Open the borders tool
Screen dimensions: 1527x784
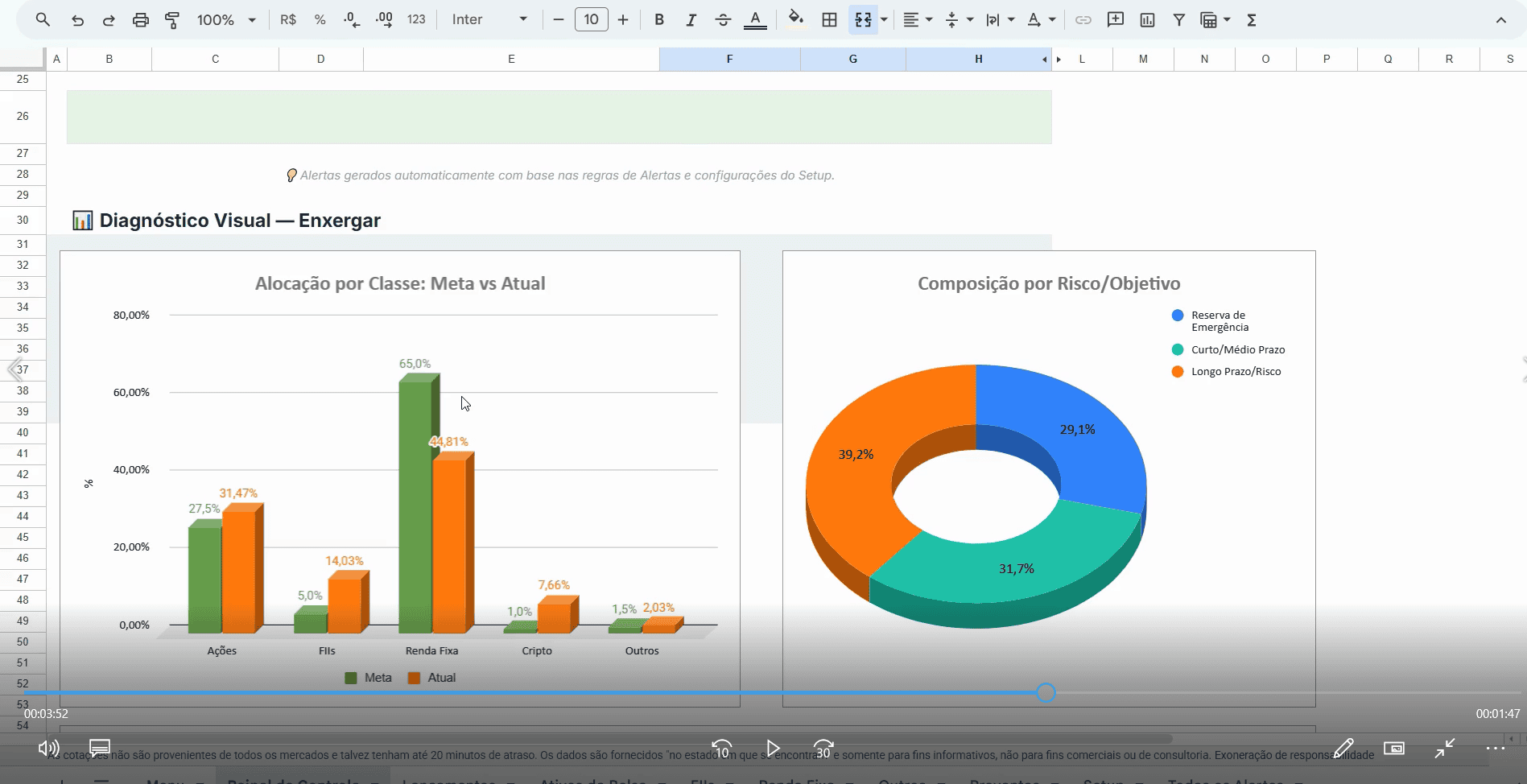[829, 20]
